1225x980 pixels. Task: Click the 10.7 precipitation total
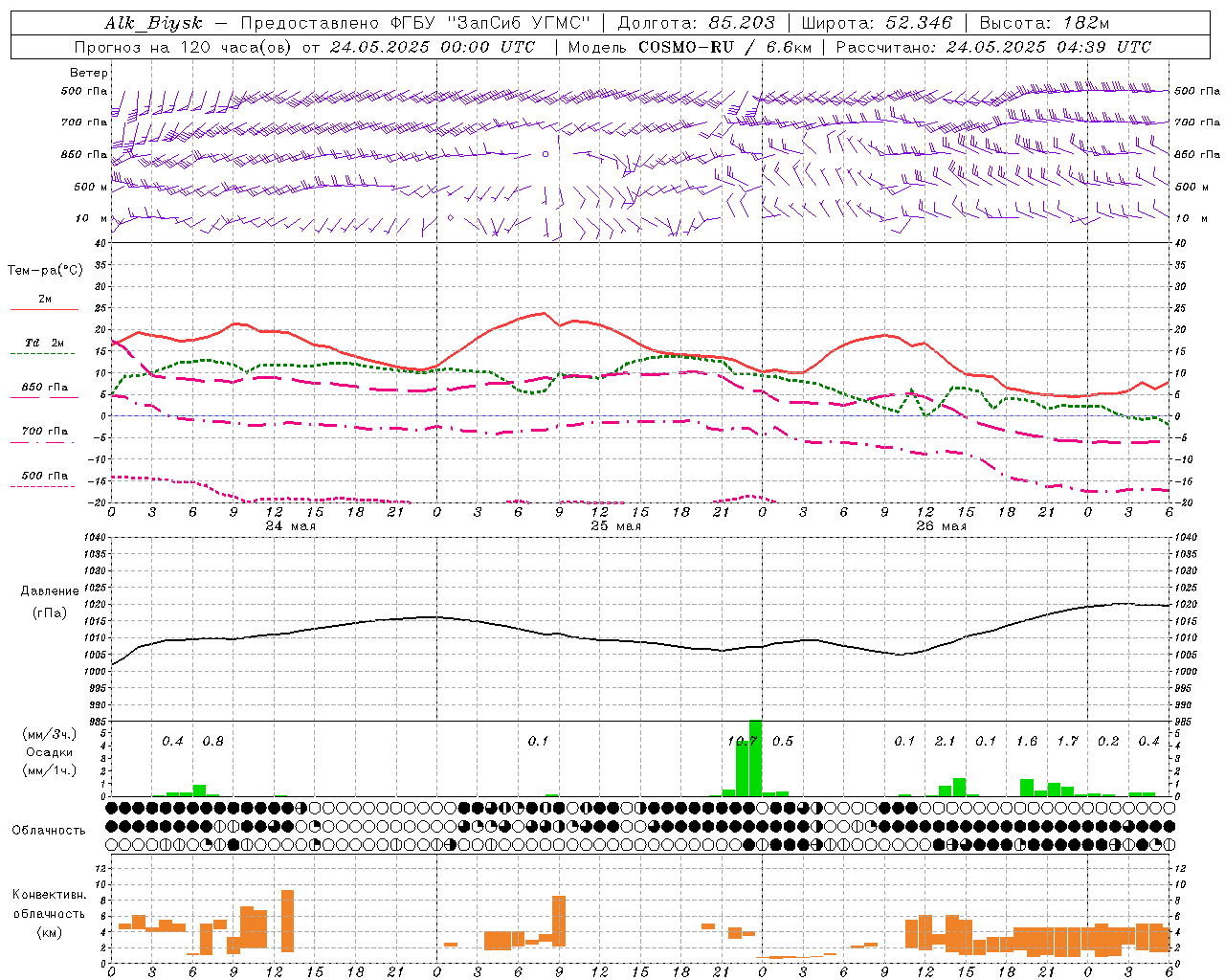[743, 741]
